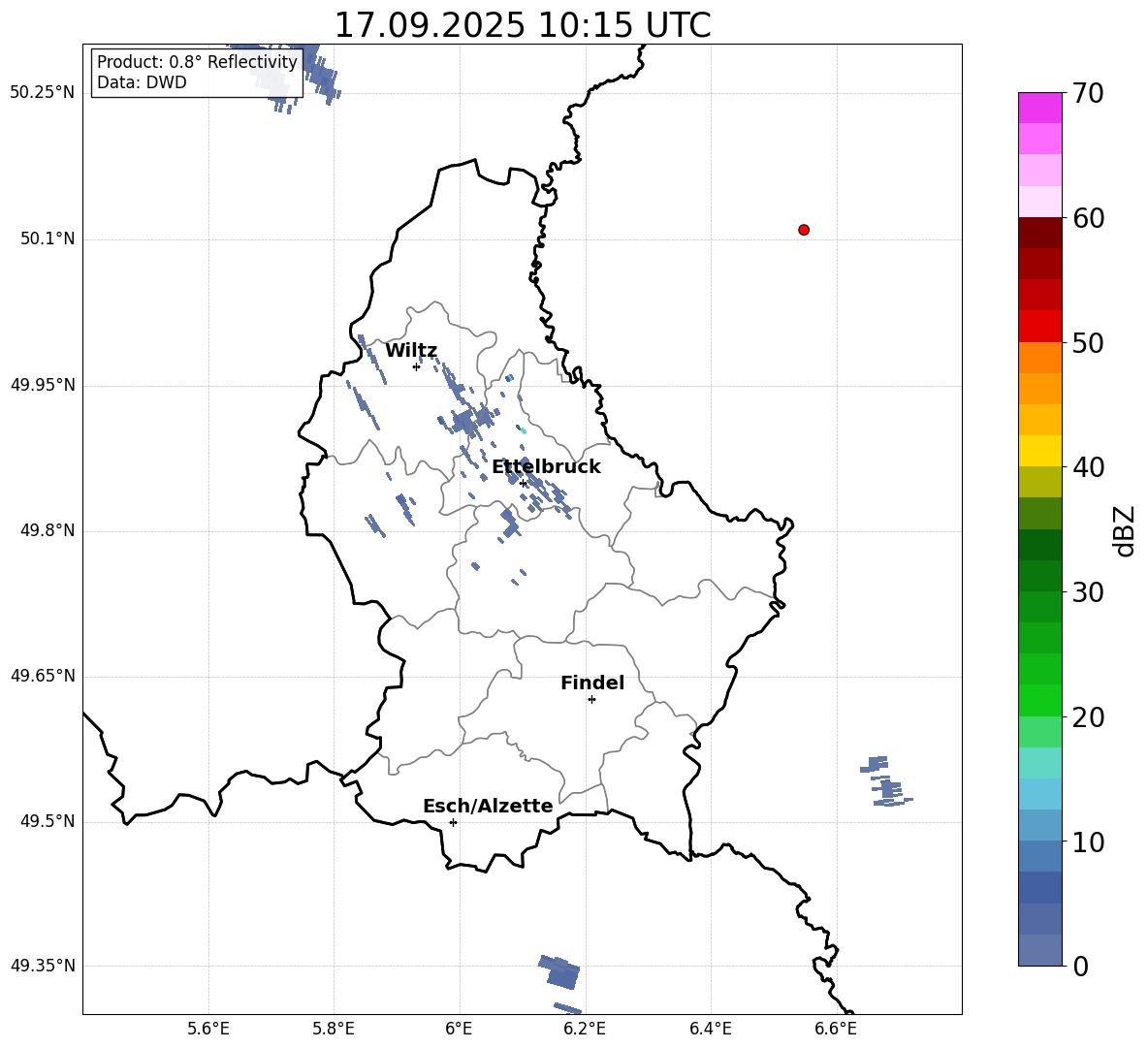Click the dBZ colorbar axis label
This screenshot has height=1048, width=1148.
[1125, 530]
